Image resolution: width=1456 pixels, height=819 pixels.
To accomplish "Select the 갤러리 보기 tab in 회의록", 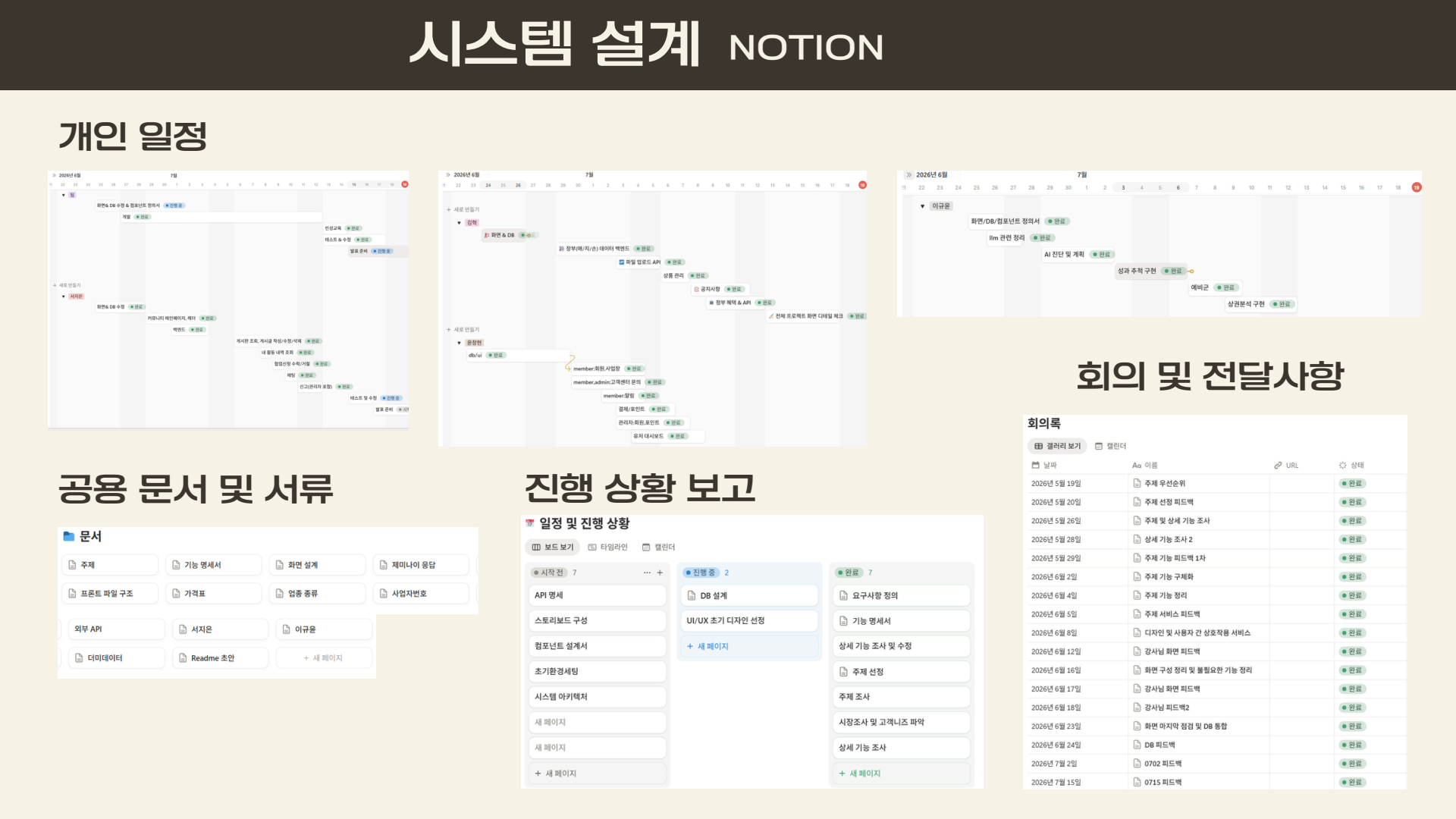I will coord(1057,447).
